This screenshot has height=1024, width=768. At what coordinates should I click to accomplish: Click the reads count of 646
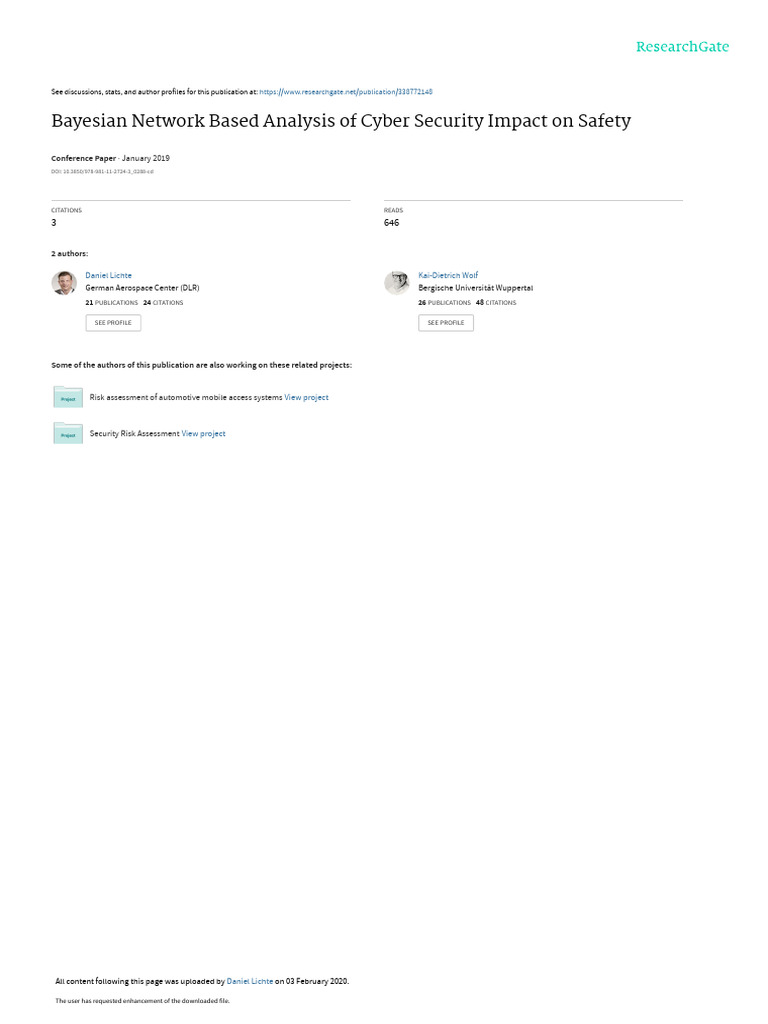click(391, 223)
